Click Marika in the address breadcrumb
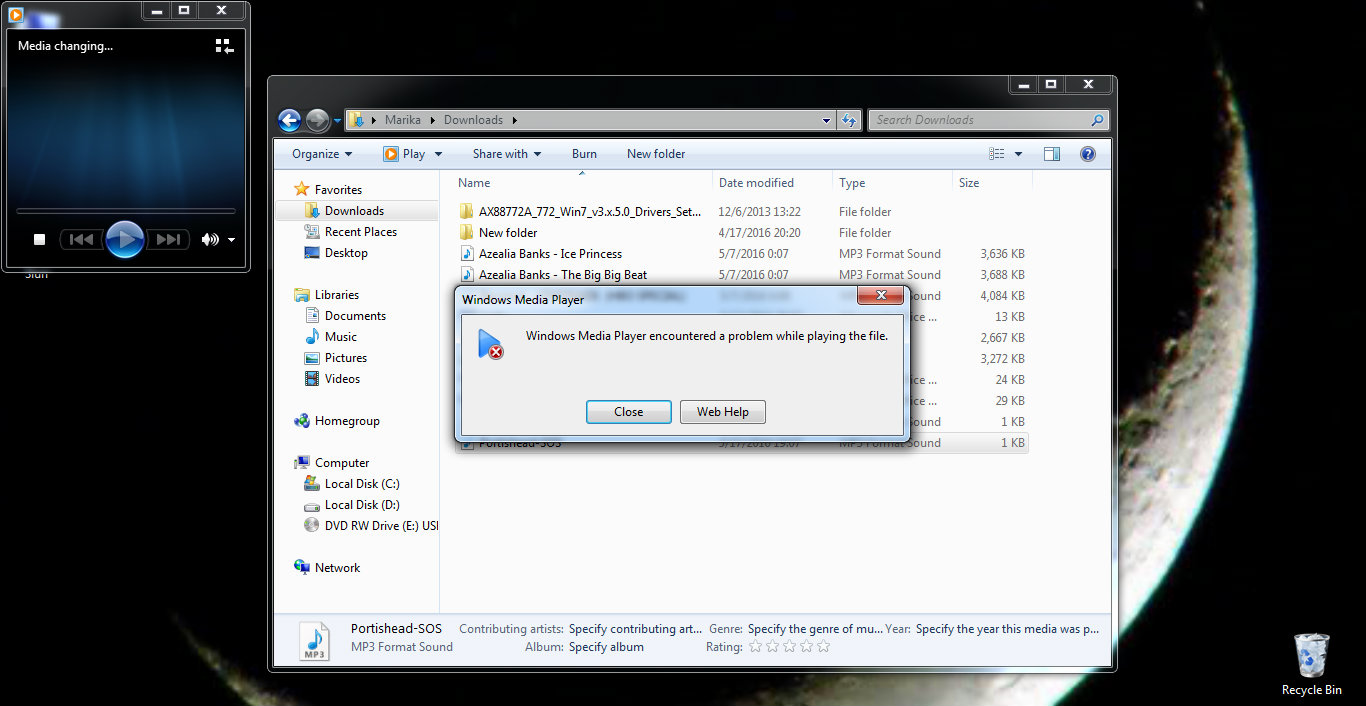The width and height of the screenshot is (1366, 706). [x=403, y=120]
